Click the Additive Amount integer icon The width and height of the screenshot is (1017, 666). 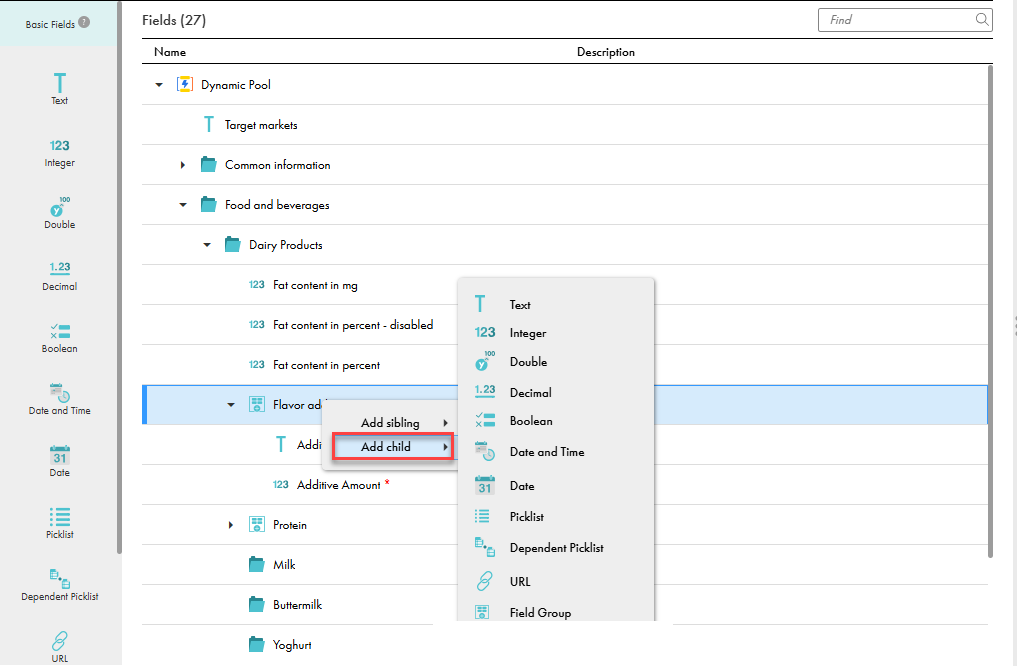pos(280,484)
